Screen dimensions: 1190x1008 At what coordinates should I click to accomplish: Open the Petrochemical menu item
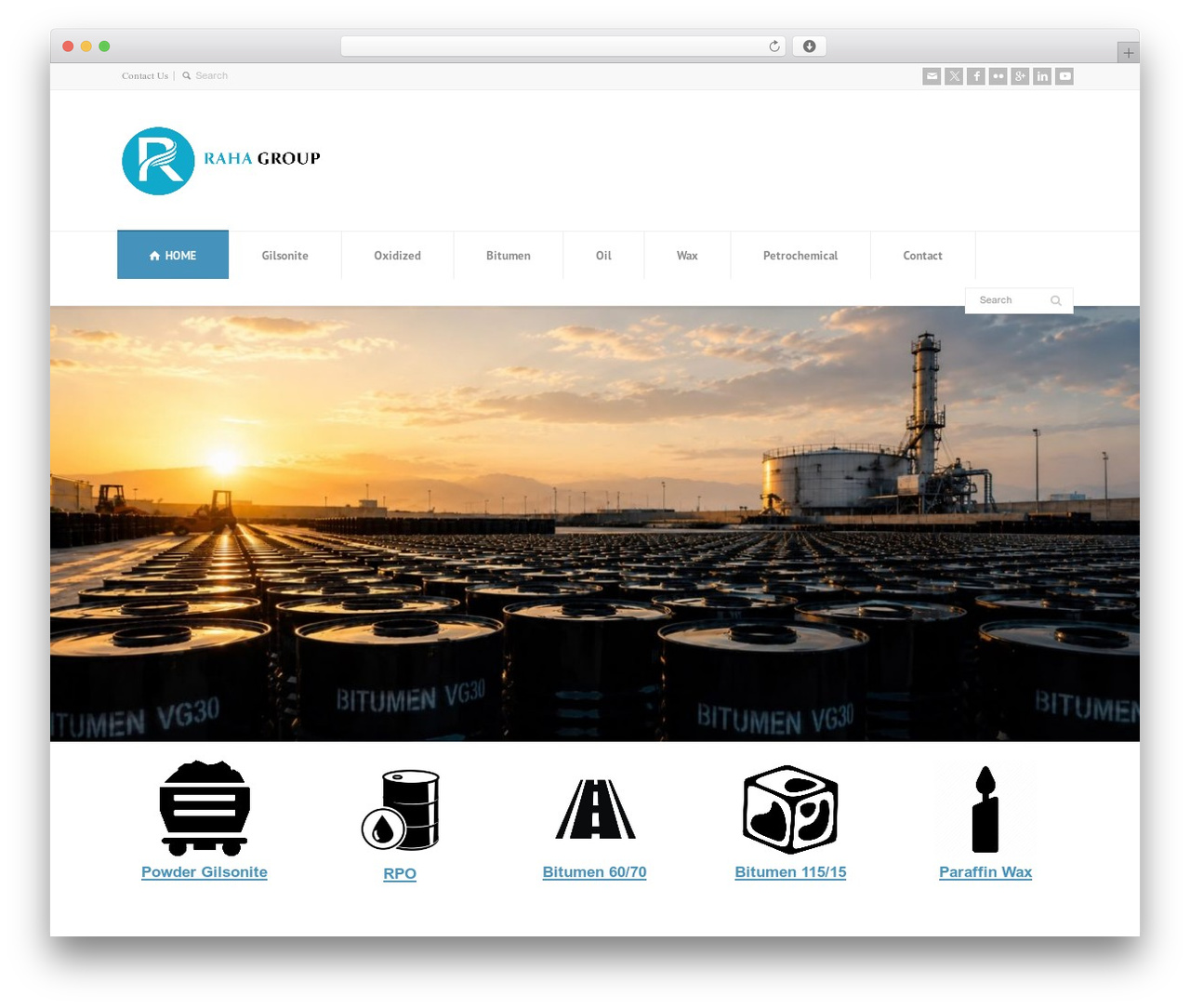tap(800, 256)
